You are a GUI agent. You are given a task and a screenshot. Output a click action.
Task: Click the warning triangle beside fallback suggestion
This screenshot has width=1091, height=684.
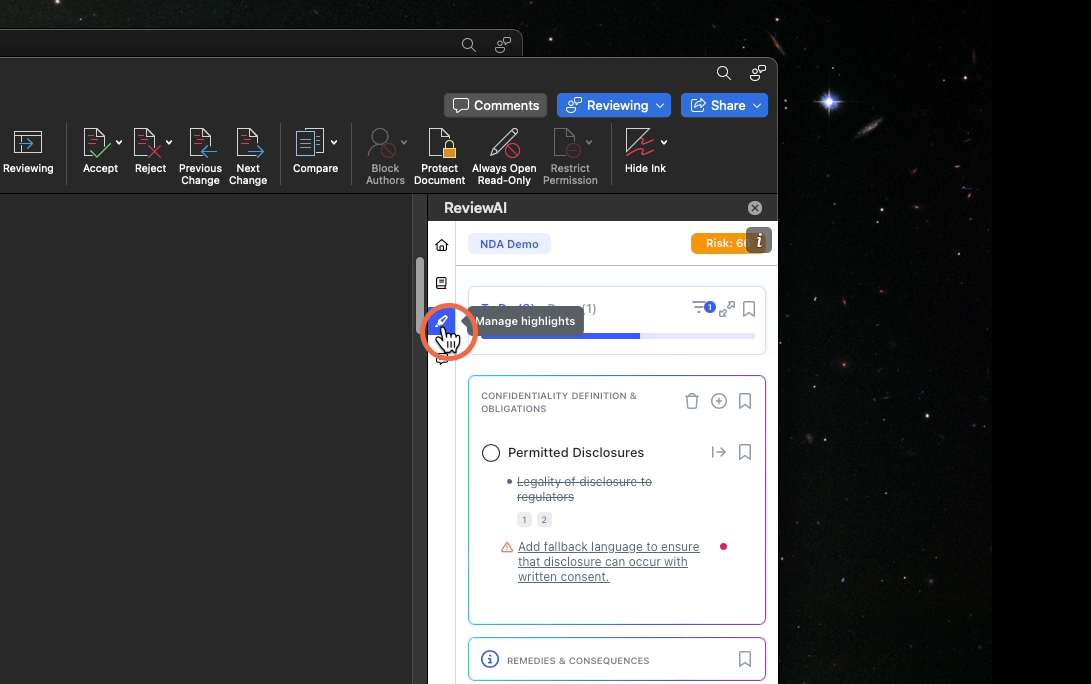click(x=507, y=547)
